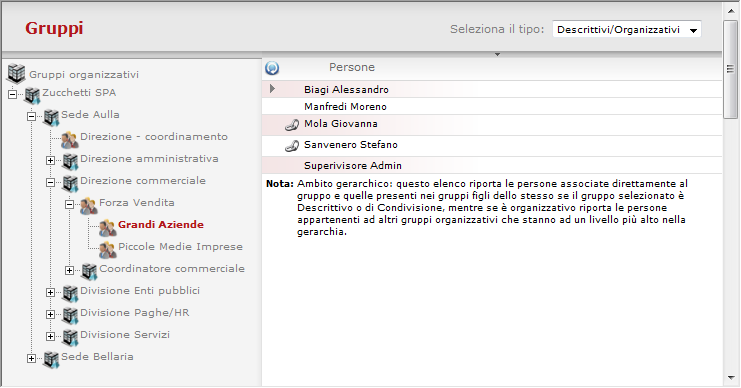Click the link icon beside Mola Giovanna
Viewport: 741px width, 388px height.
292,125
